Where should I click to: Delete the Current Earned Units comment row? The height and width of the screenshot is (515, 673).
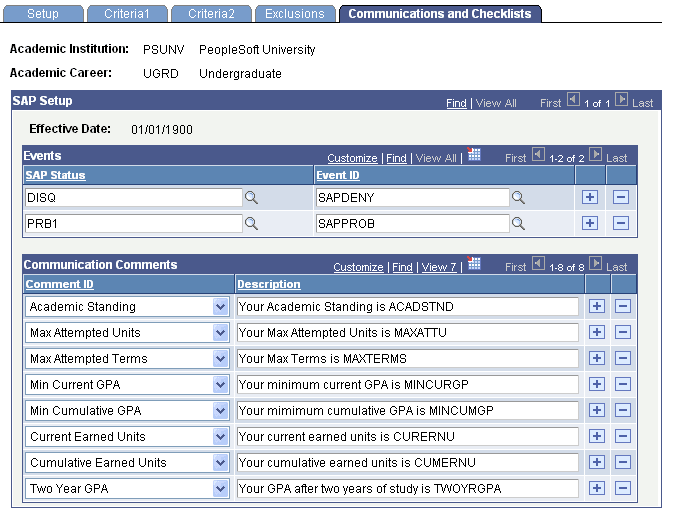623,436
